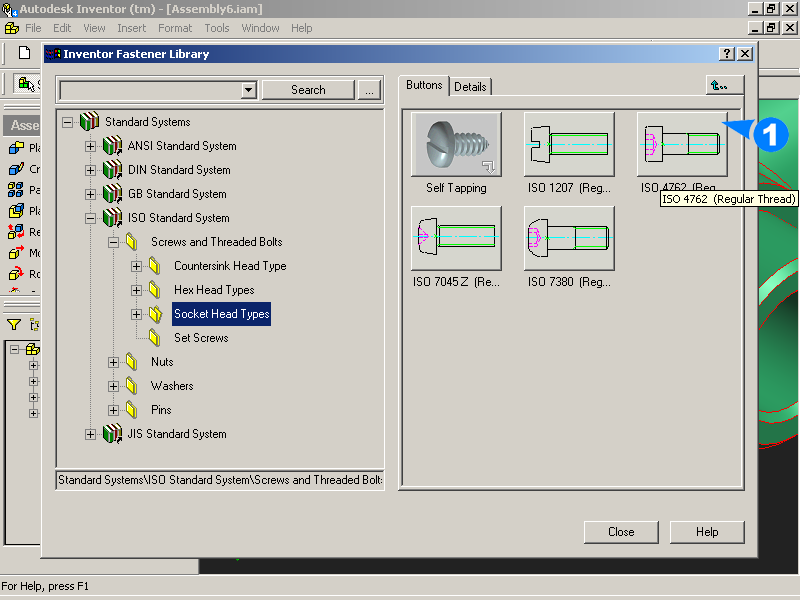Expand the Hex Head Types folder
The image size is (800, 600).
136,290
